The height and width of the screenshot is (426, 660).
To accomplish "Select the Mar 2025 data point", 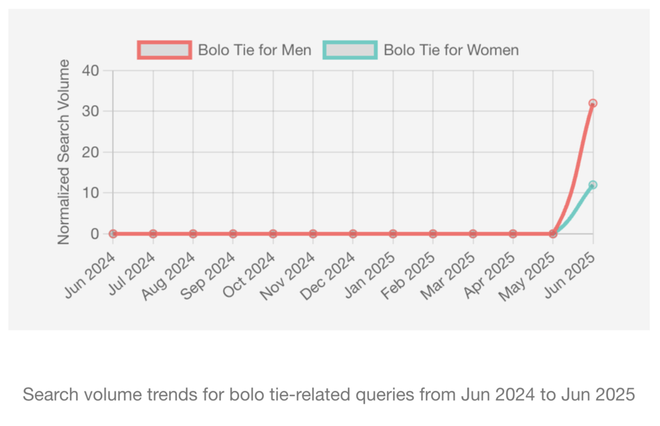I will coord(473,234).
